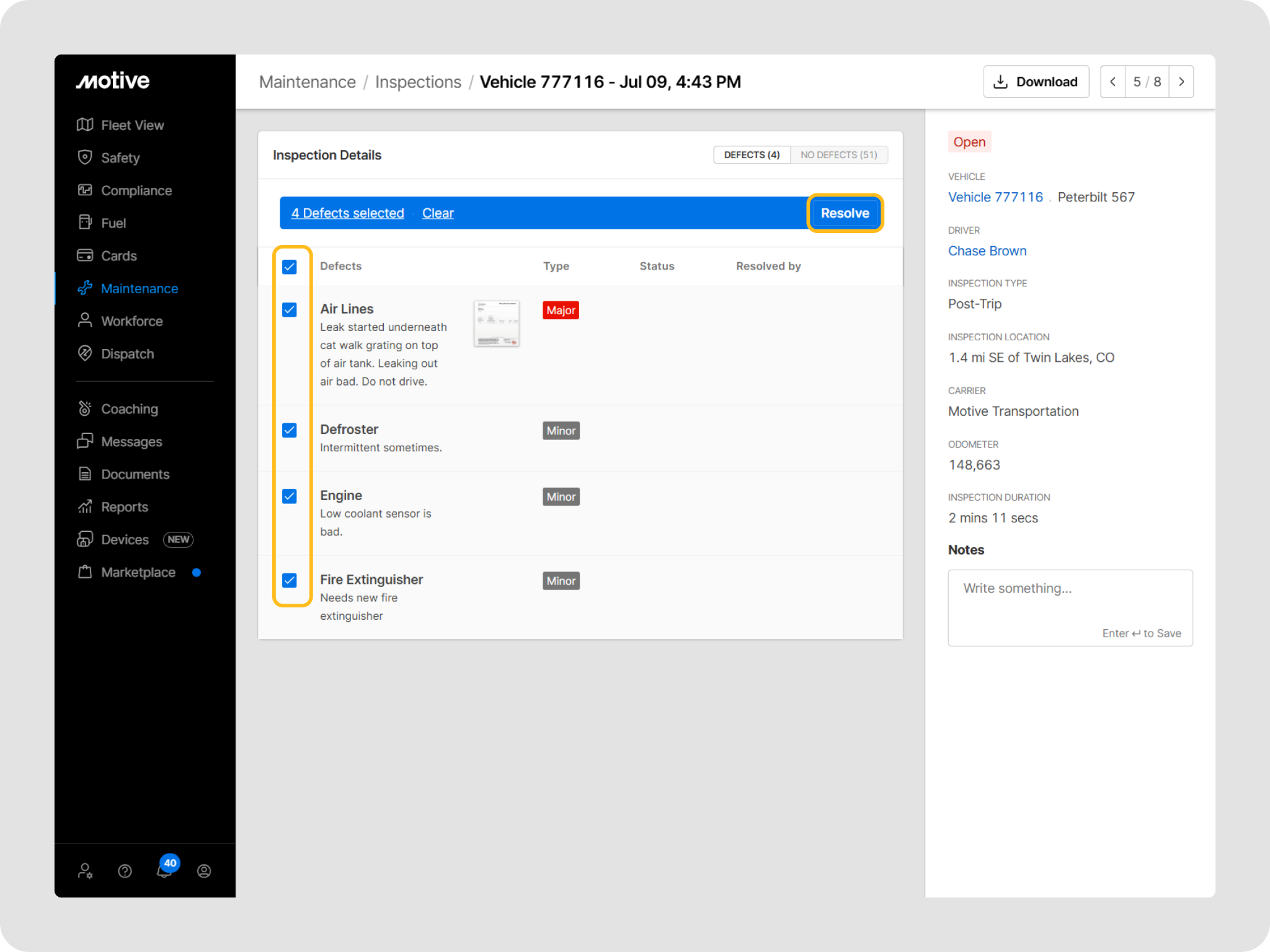Click the Safety shield icon

[x=85, y=157]
